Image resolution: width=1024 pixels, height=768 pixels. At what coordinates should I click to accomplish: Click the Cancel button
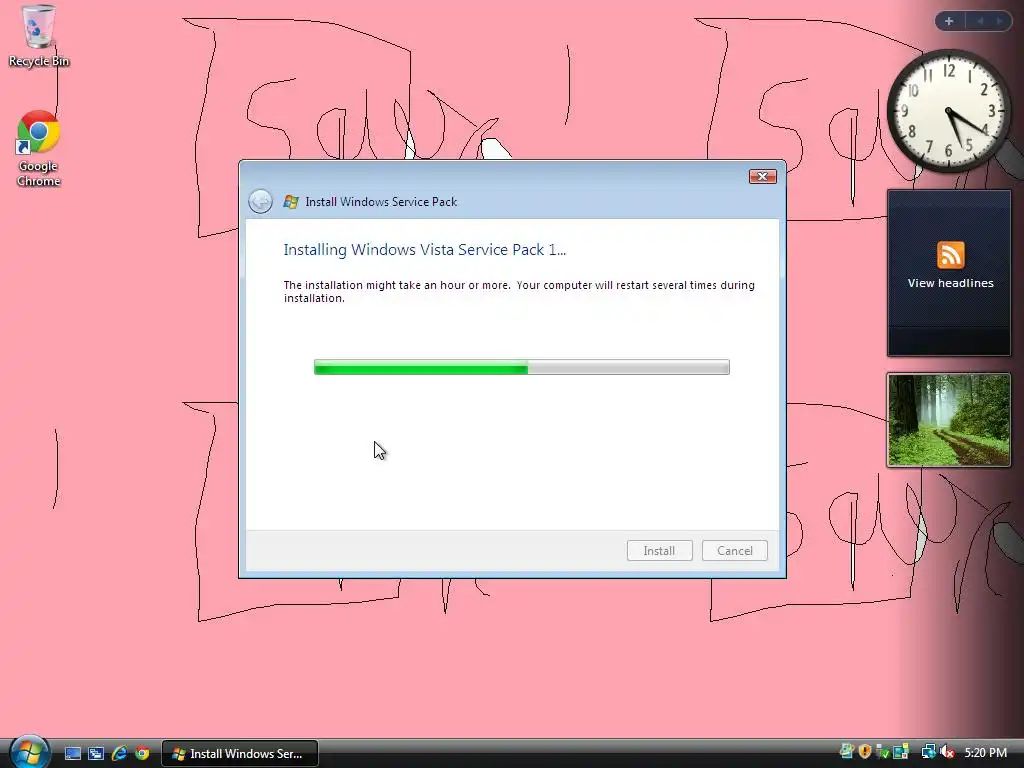coord(735,551)
